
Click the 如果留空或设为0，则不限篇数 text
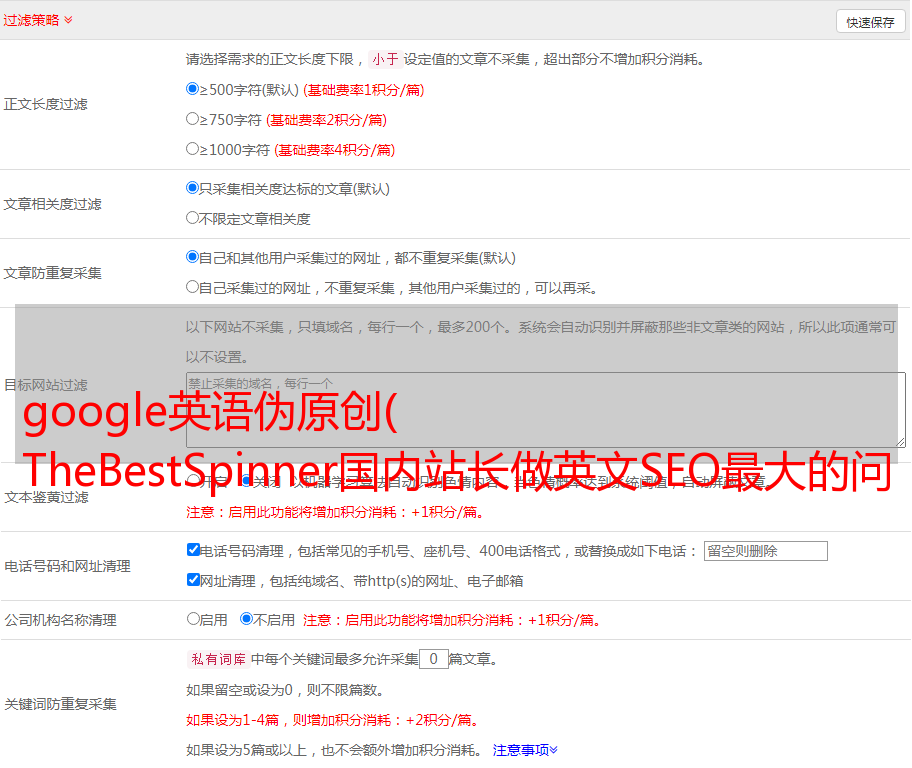(285, 690)
